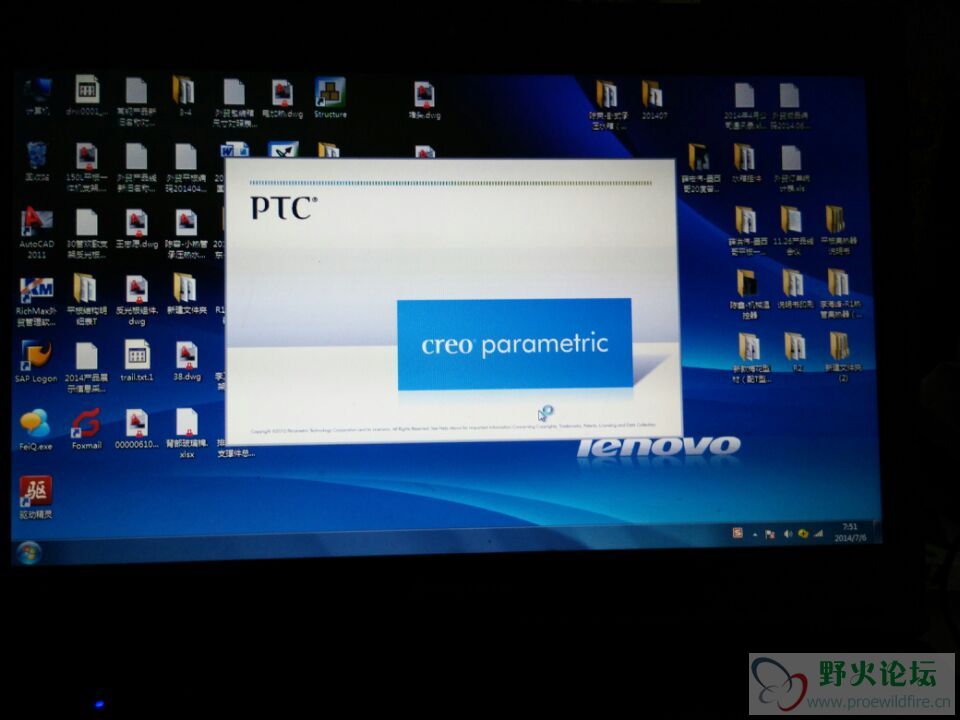Click the PTC logo on splash screen

(x=283, y=208)
